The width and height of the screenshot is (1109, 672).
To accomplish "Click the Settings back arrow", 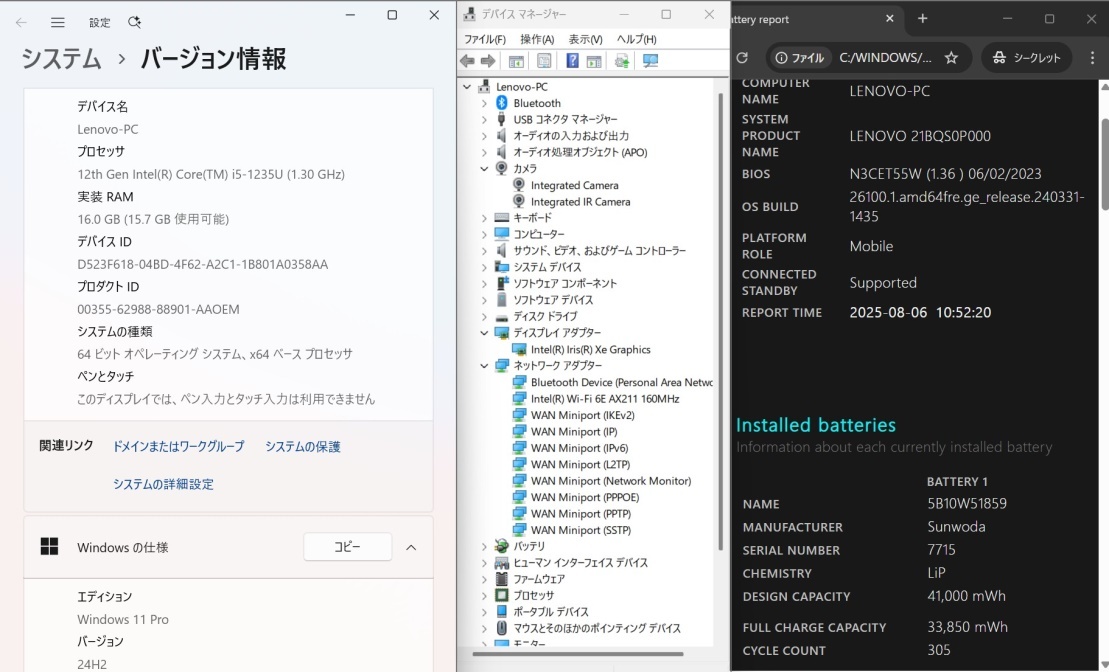I will coord(21,23).
